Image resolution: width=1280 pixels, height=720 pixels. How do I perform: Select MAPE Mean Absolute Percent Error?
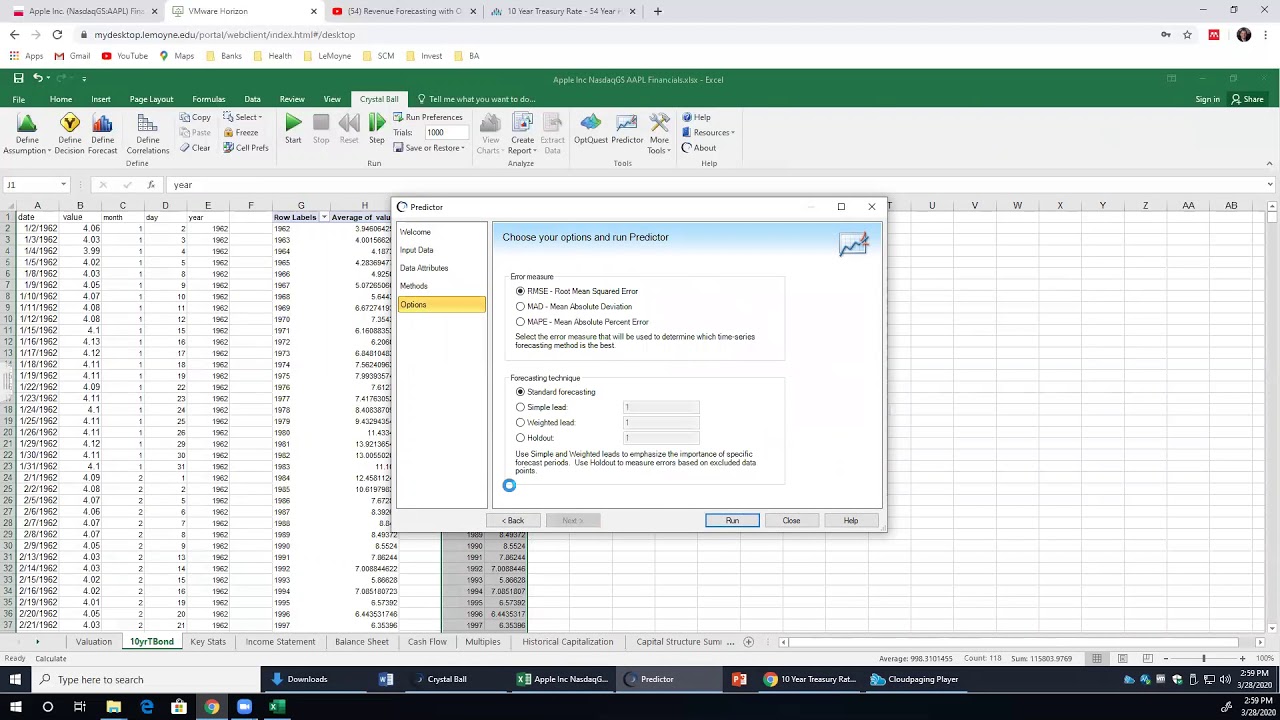coord(520,322)
